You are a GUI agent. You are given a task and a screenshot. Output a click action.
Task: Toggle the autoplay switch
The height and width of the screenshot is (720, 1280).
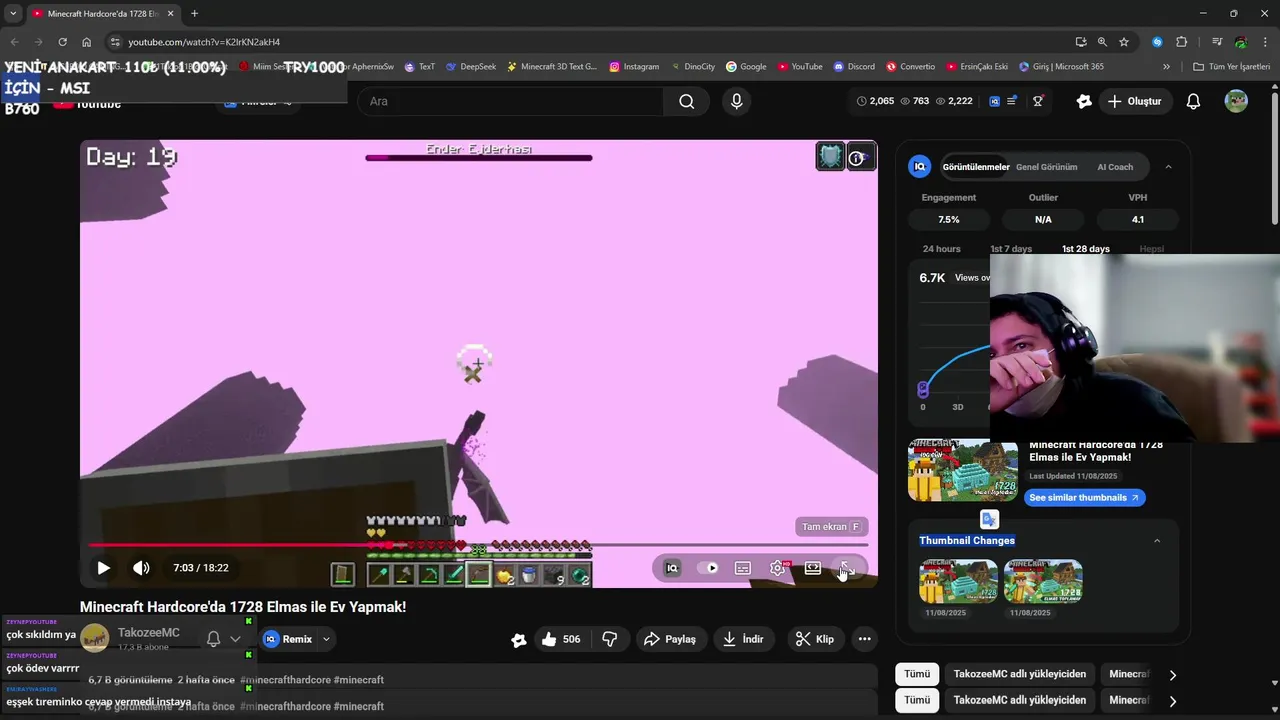(x=708, y=568)
